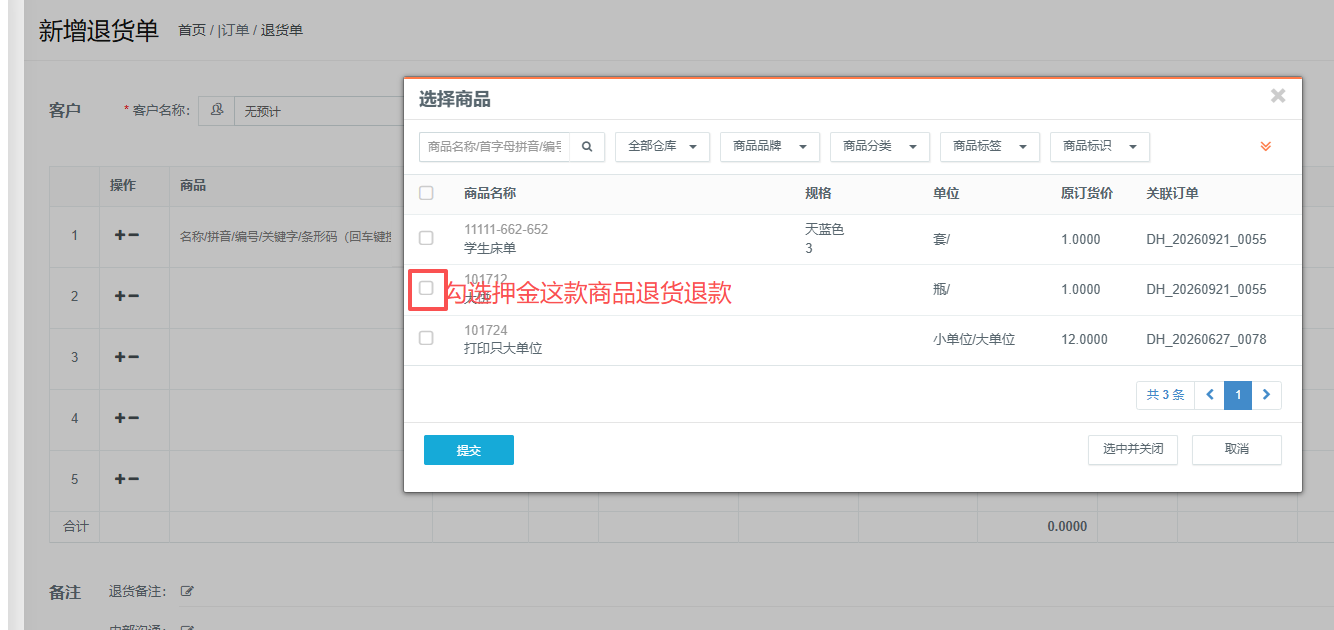The width and height of the screenshot is (1334, 630).
Task: Click the plus icon in row 5
Action: point(120,479)
